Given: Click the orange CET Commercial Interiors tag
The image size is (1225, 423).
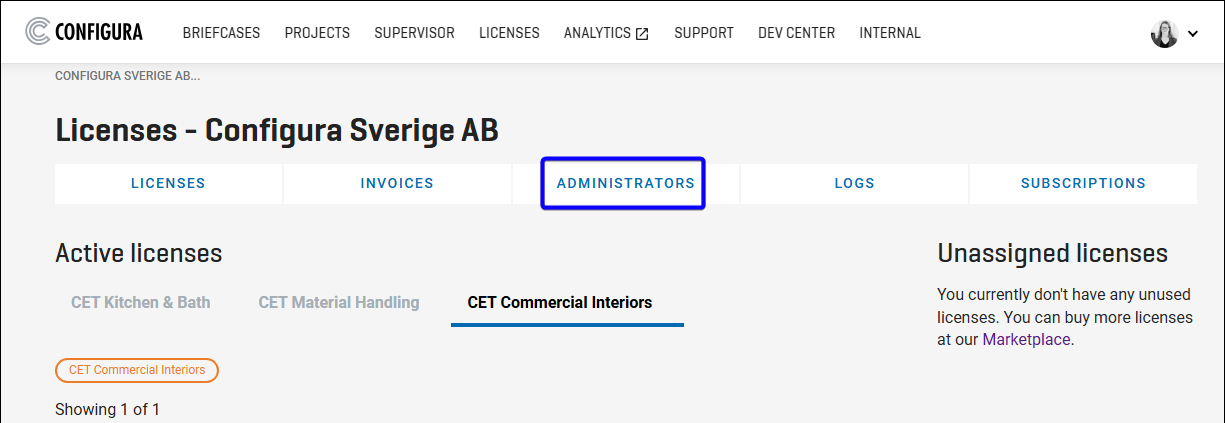Looking at the screenshot, I should click(x=137, y=370).
